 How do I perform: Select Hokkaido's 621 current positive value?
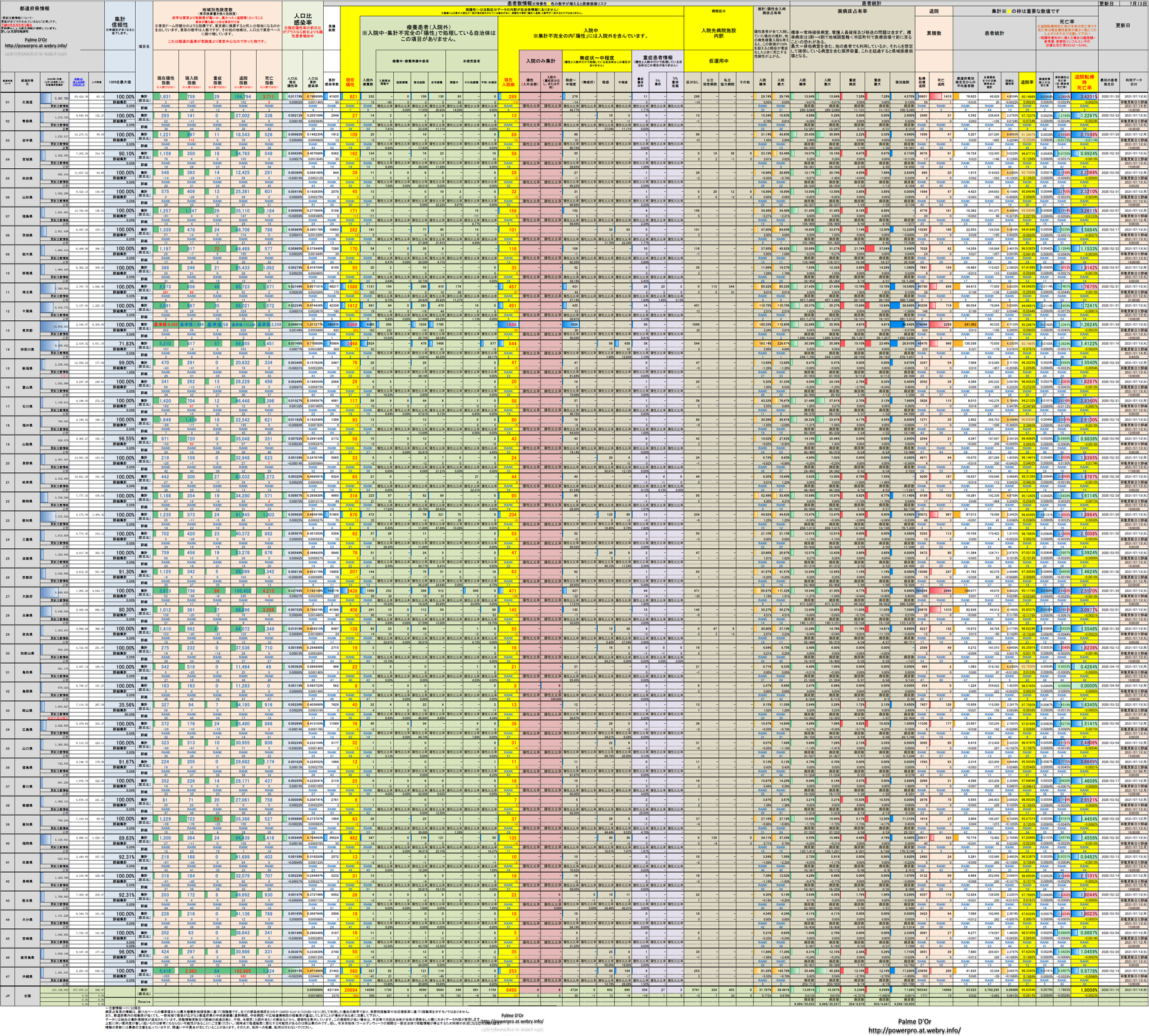click(351, 96)
